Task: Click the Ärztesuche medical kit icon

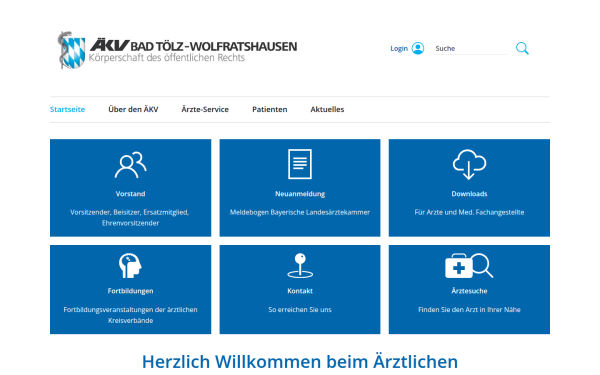Action: 469,265
